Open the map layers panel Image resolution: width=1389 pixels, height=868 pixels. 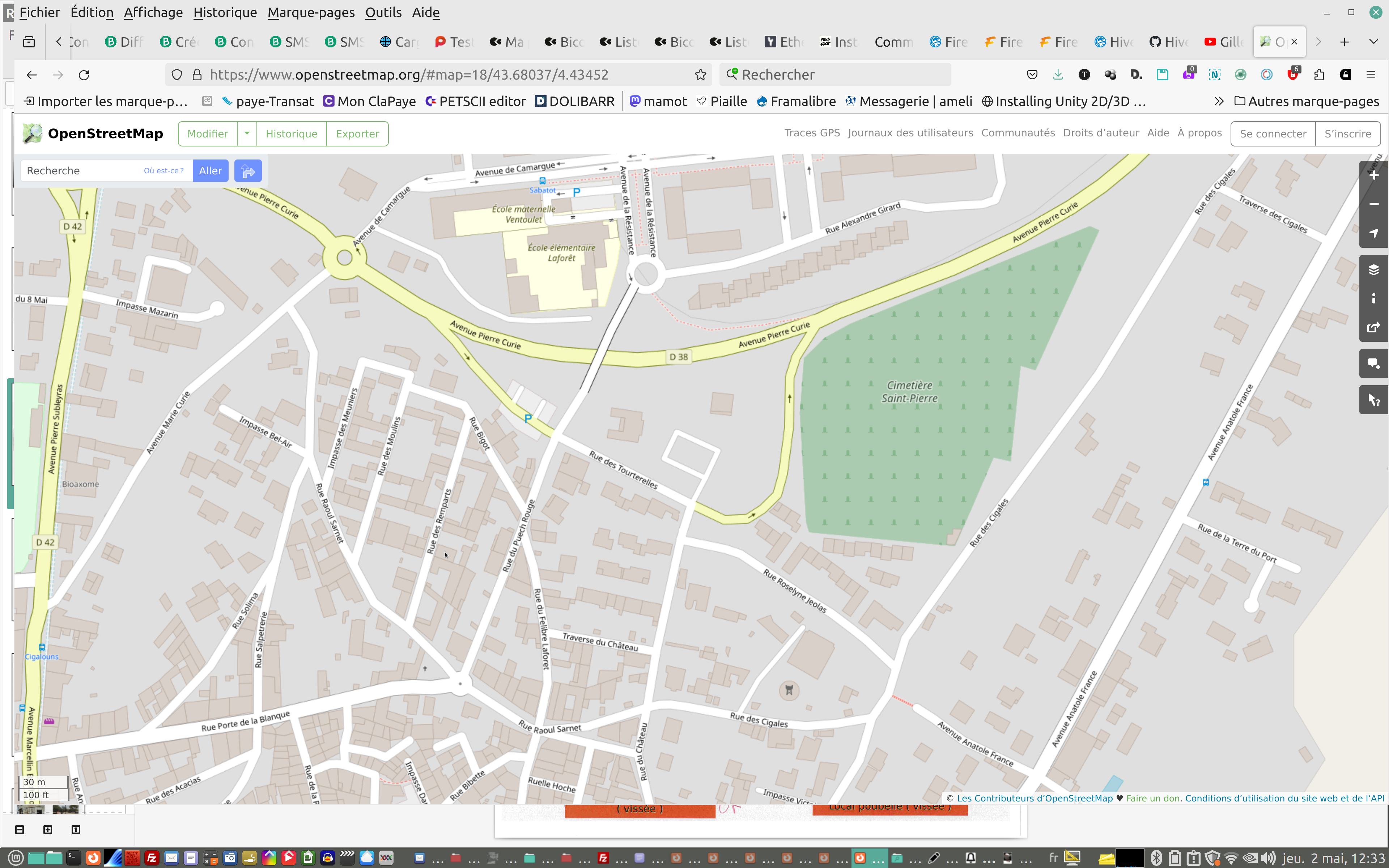pos(1373,270)
